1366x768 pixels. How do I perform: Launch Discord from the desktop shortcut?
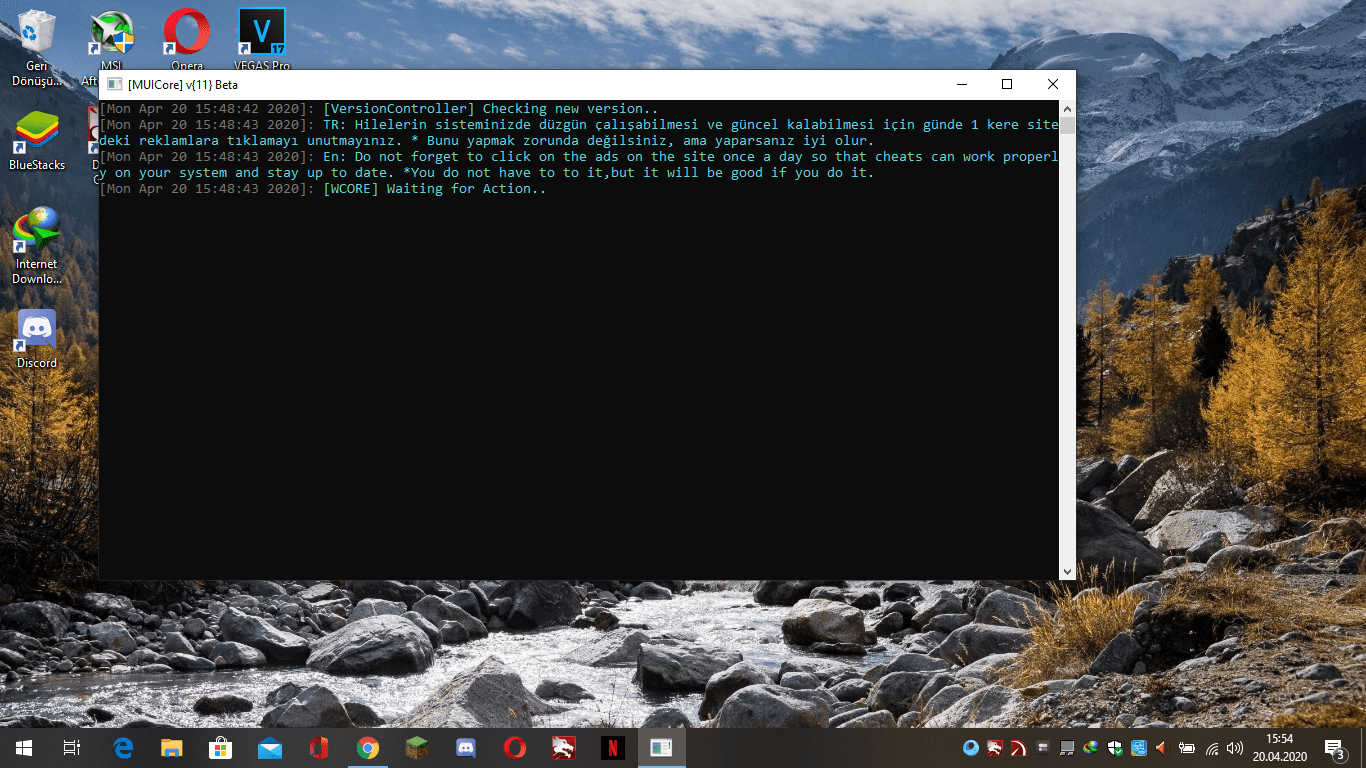(x=37, y=339)
